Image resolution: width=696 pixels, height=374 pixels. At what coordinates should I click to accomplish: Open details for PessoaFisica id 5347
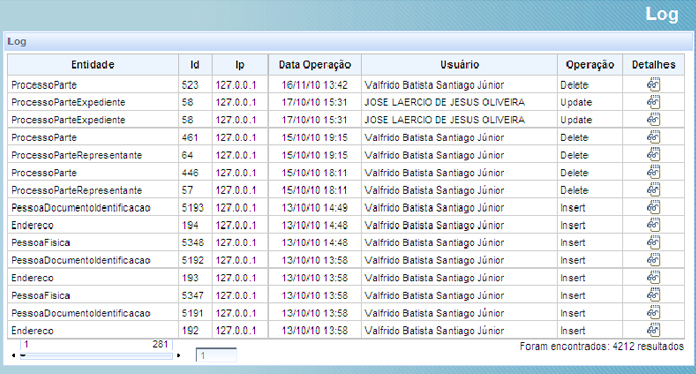click(653, 295)
